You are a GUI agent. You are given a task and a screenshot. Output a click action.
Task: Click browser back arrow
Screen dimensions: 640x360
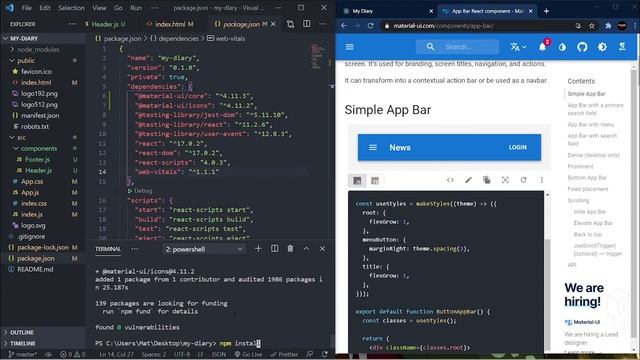[x=344, y=25]
